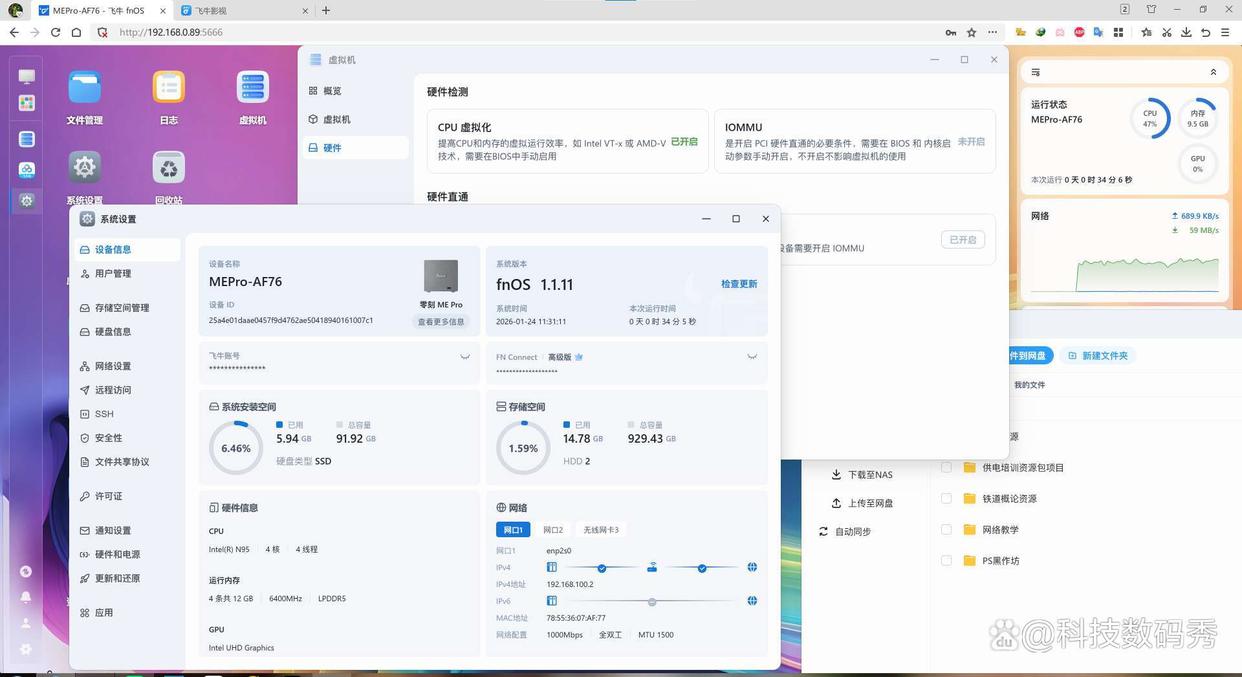The height and width of the screenshot is (677, 1242).
Task: Click the notification bell at the dock bottom
Action: tap(27, 597)
